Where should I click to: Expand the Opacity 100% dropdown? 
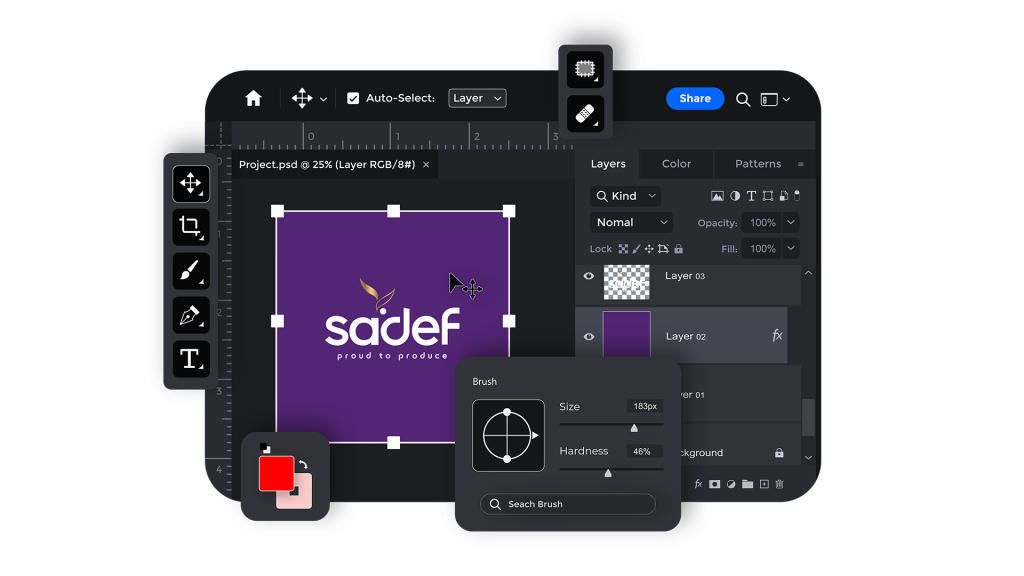(x=790, y=222)
